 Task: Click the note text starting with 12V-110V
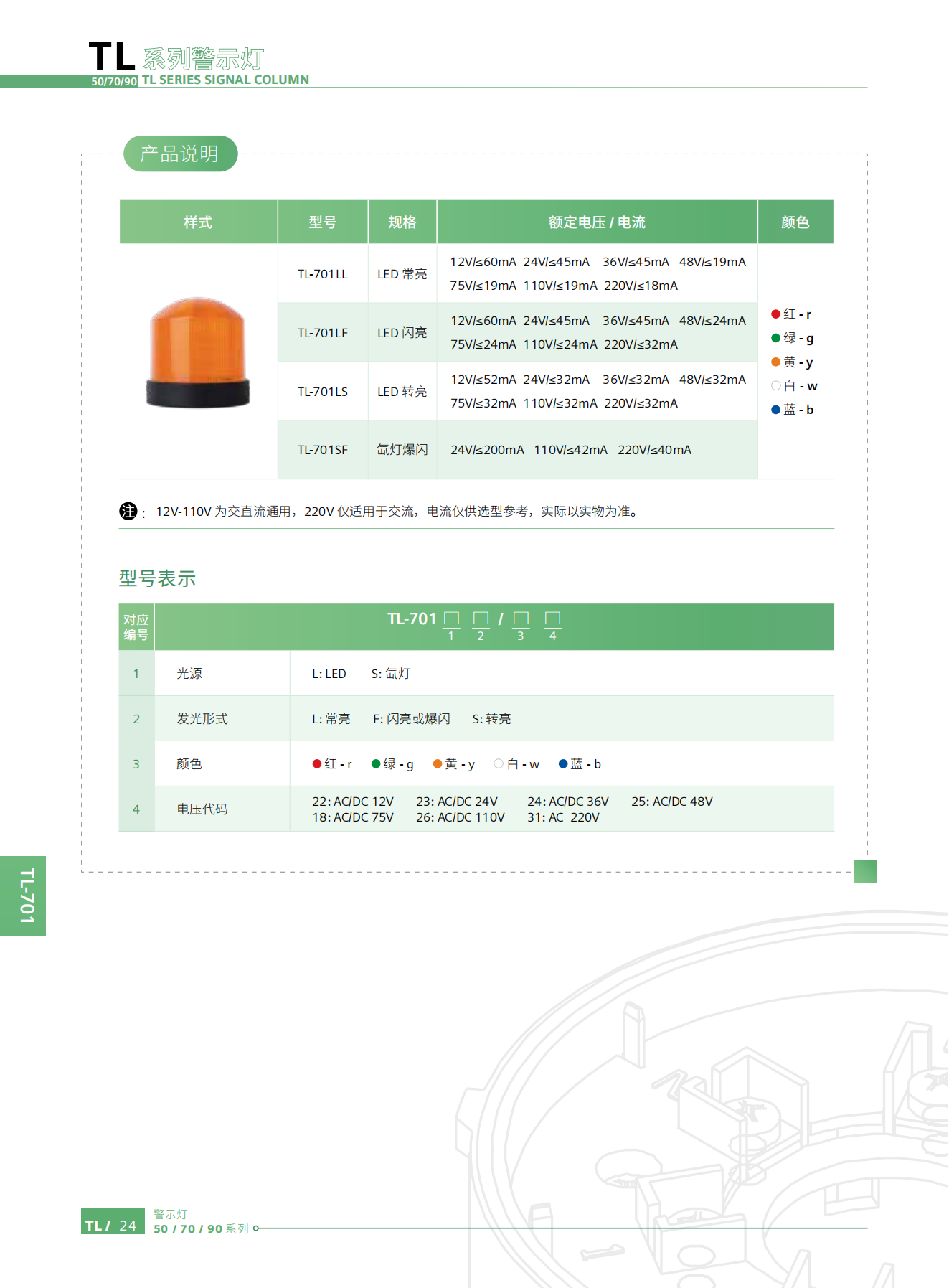pos(397,512)
